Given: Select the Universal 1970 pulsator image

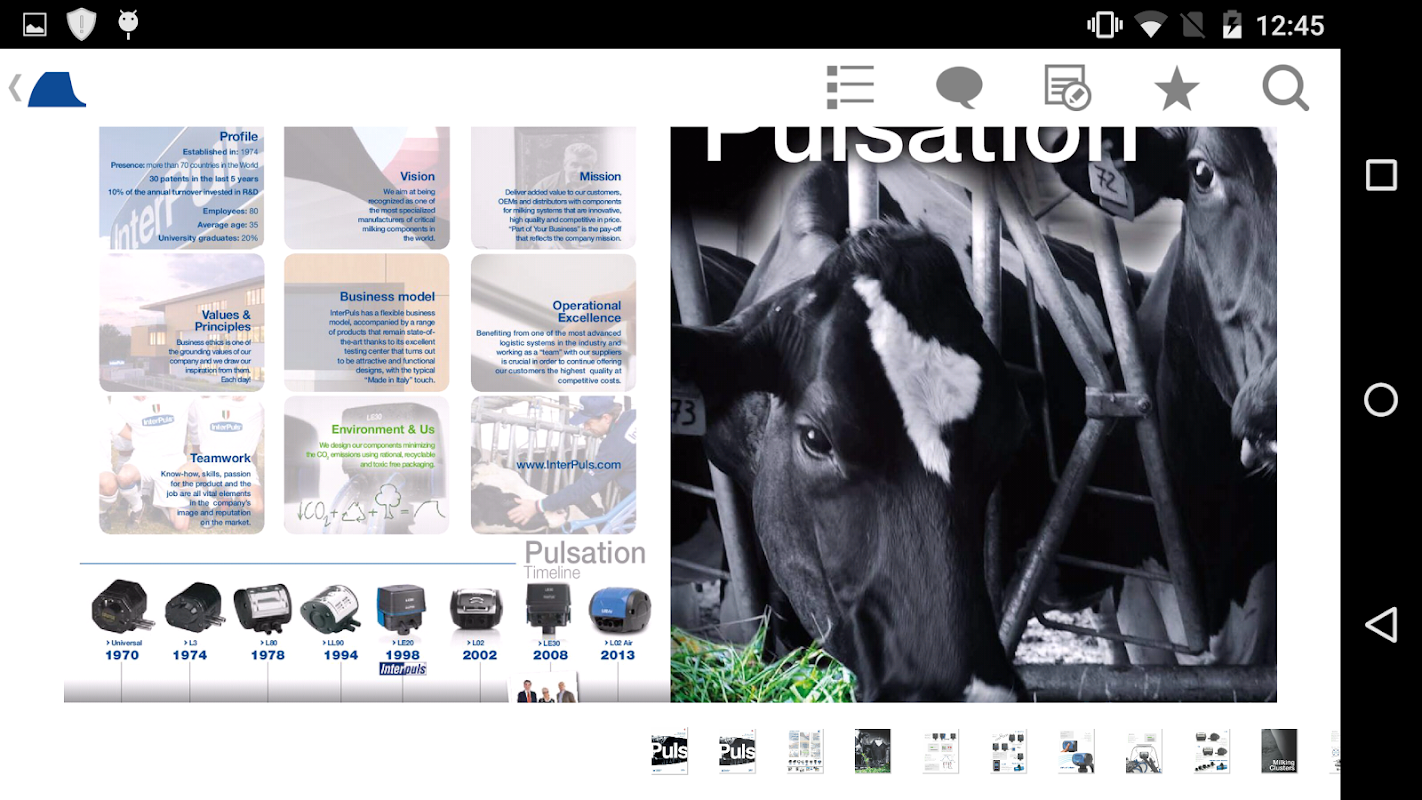Looking at the screenshot, I should [x=122, y=606].
